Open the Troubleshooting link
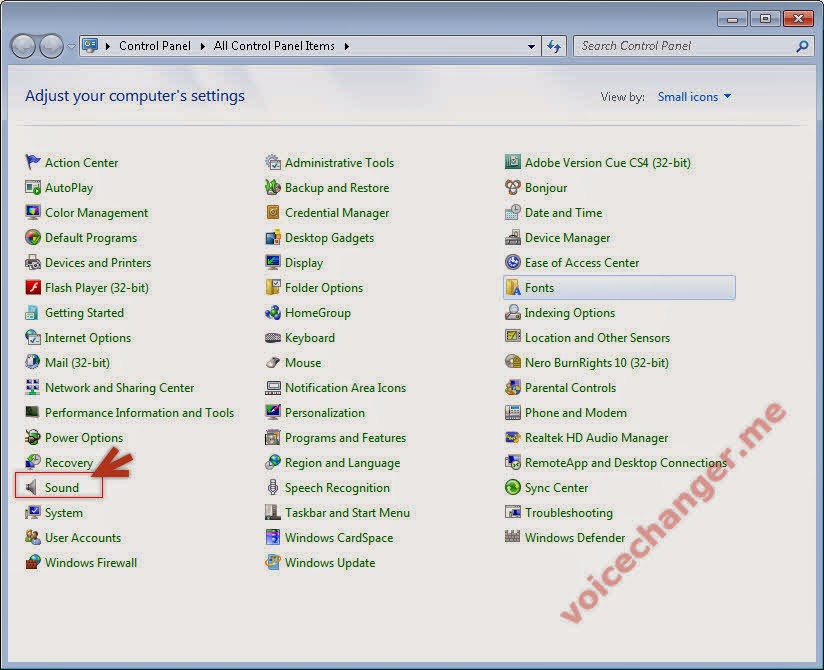 point(569,512)
